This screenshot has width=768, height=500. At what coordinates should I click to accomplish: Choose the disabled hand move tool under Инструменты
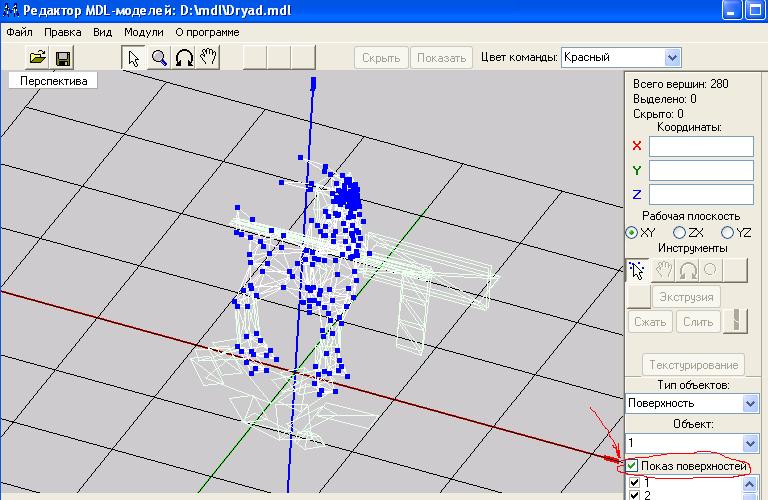(x=664, y=270)
